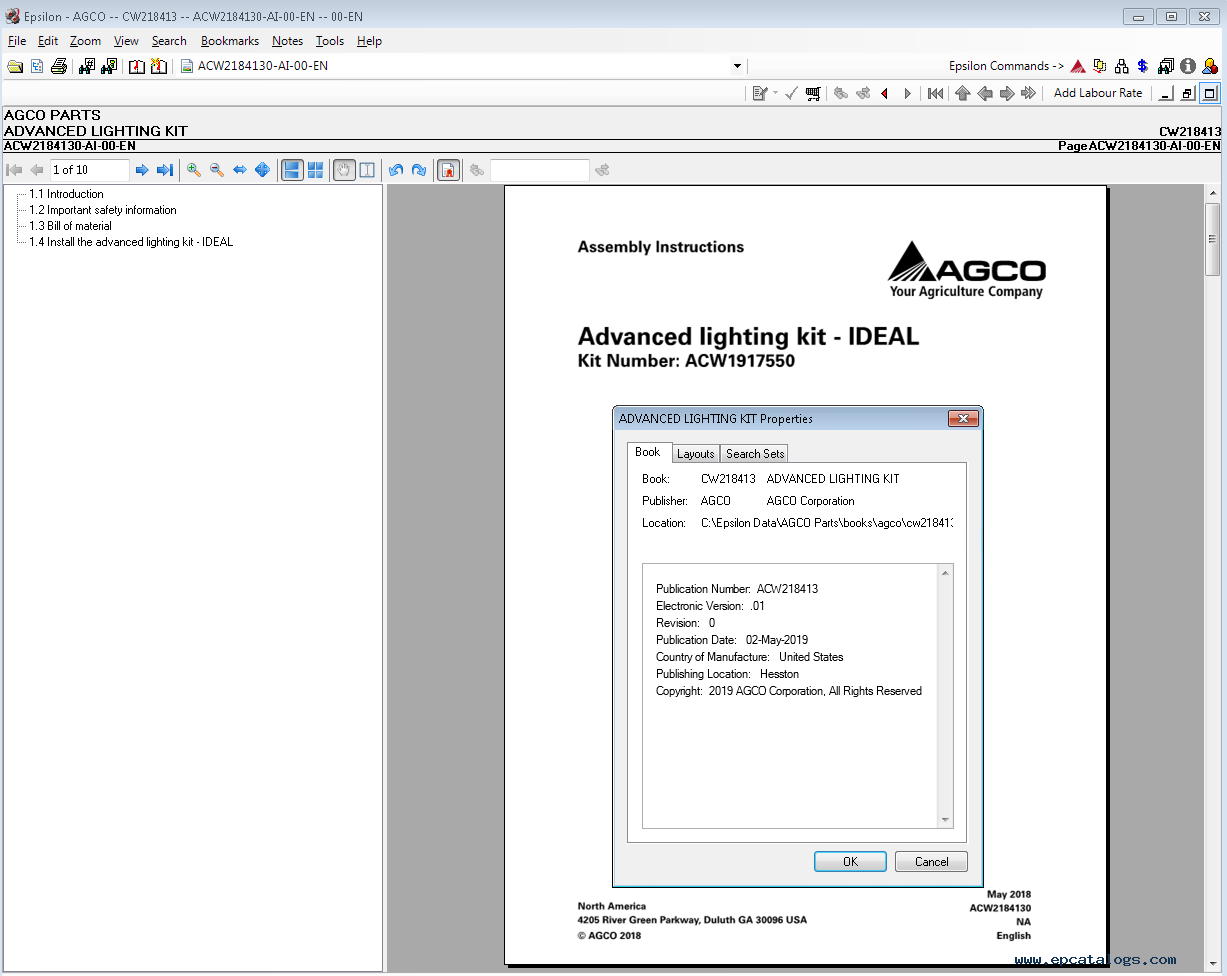Click the hierarchy tree icon in Epsilon Commands
This screenshot has width=1227, height=976.
click(x=1122, y=66)
